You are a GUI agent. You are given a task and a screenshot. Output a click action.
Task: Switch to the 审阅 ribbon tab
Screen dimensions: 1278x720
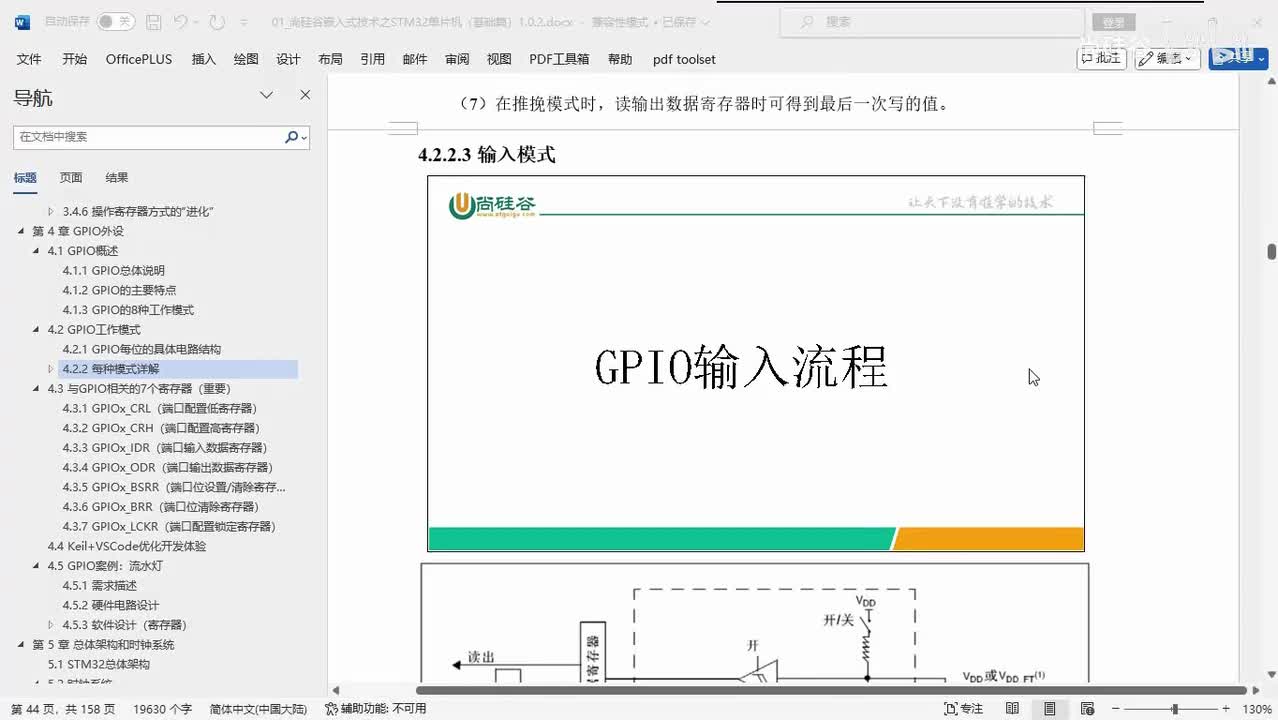coord(457,59)
